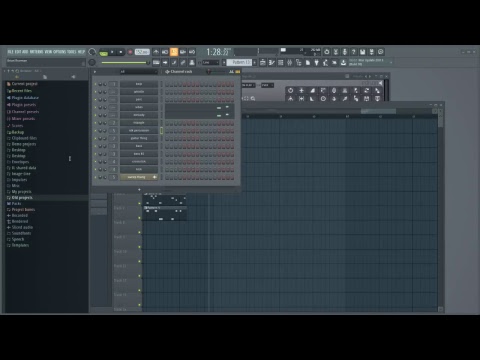Click the Channel rack swing slider
This screenshot has width=480, height=360.
click(x=216, y=72)
